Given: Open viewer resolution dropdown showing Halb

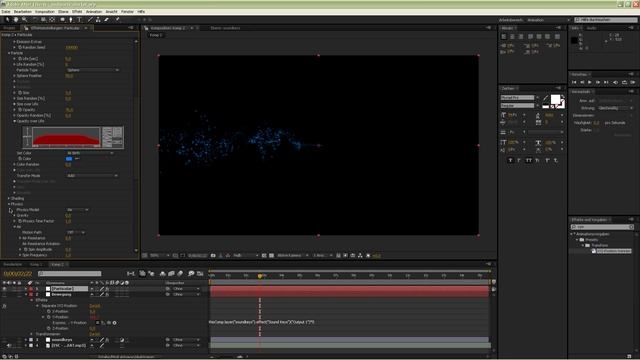Looking at the screenshot, I should [x=246, y=256].
